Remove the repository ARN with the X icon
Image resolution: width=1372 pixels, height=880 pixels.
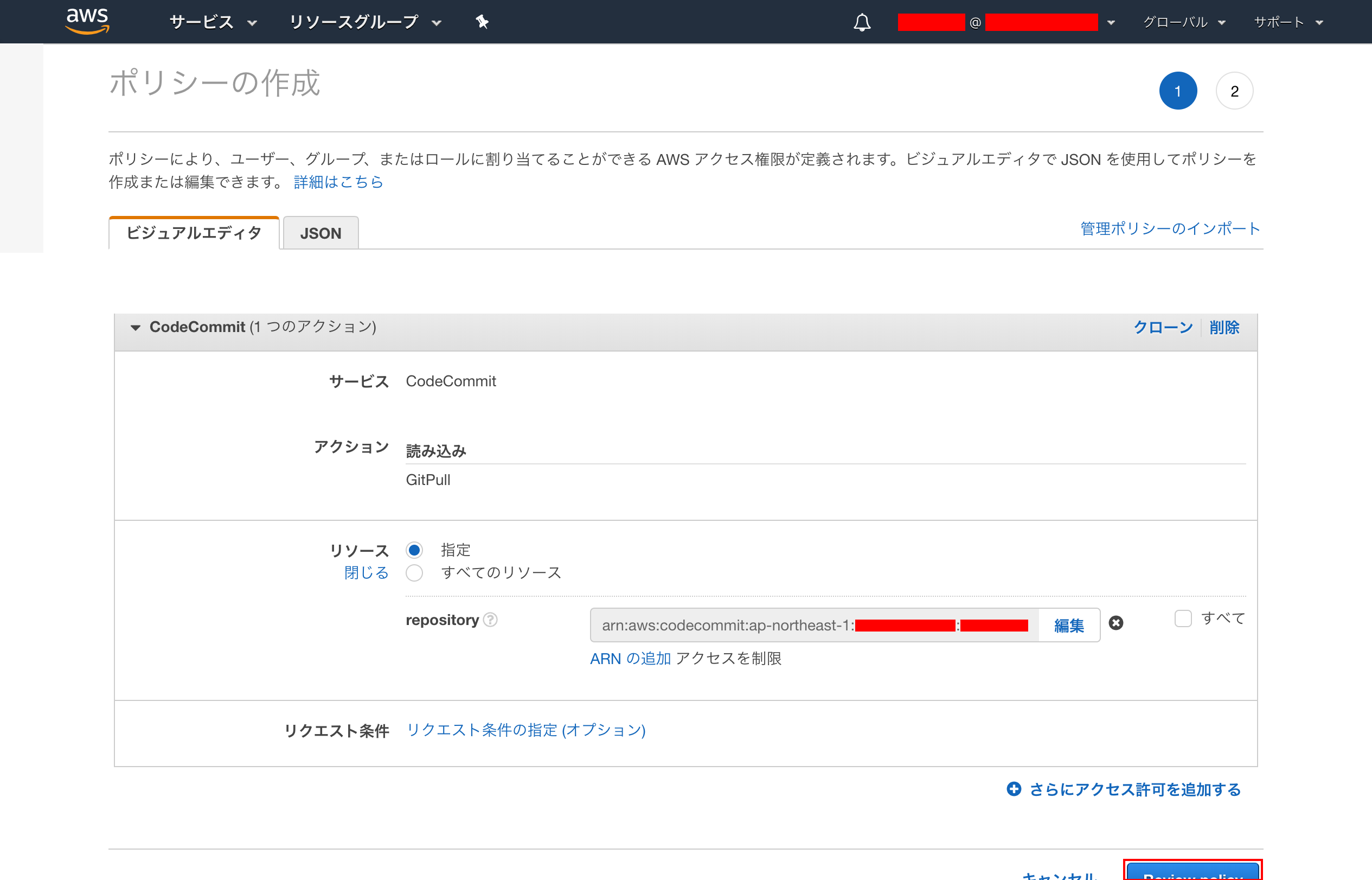[1115, 623]
